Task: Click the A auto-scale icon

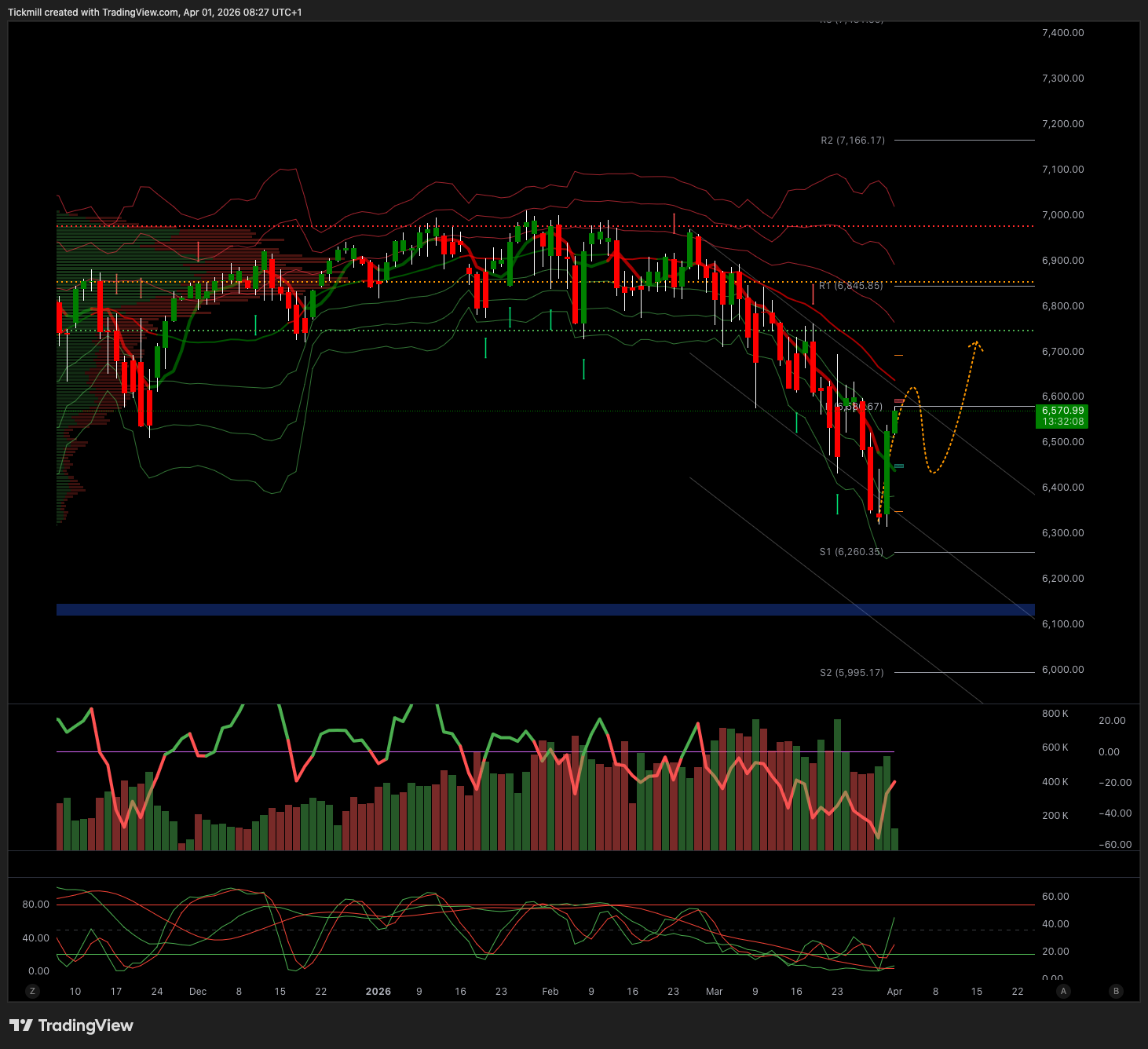Action: (1063, 991)
